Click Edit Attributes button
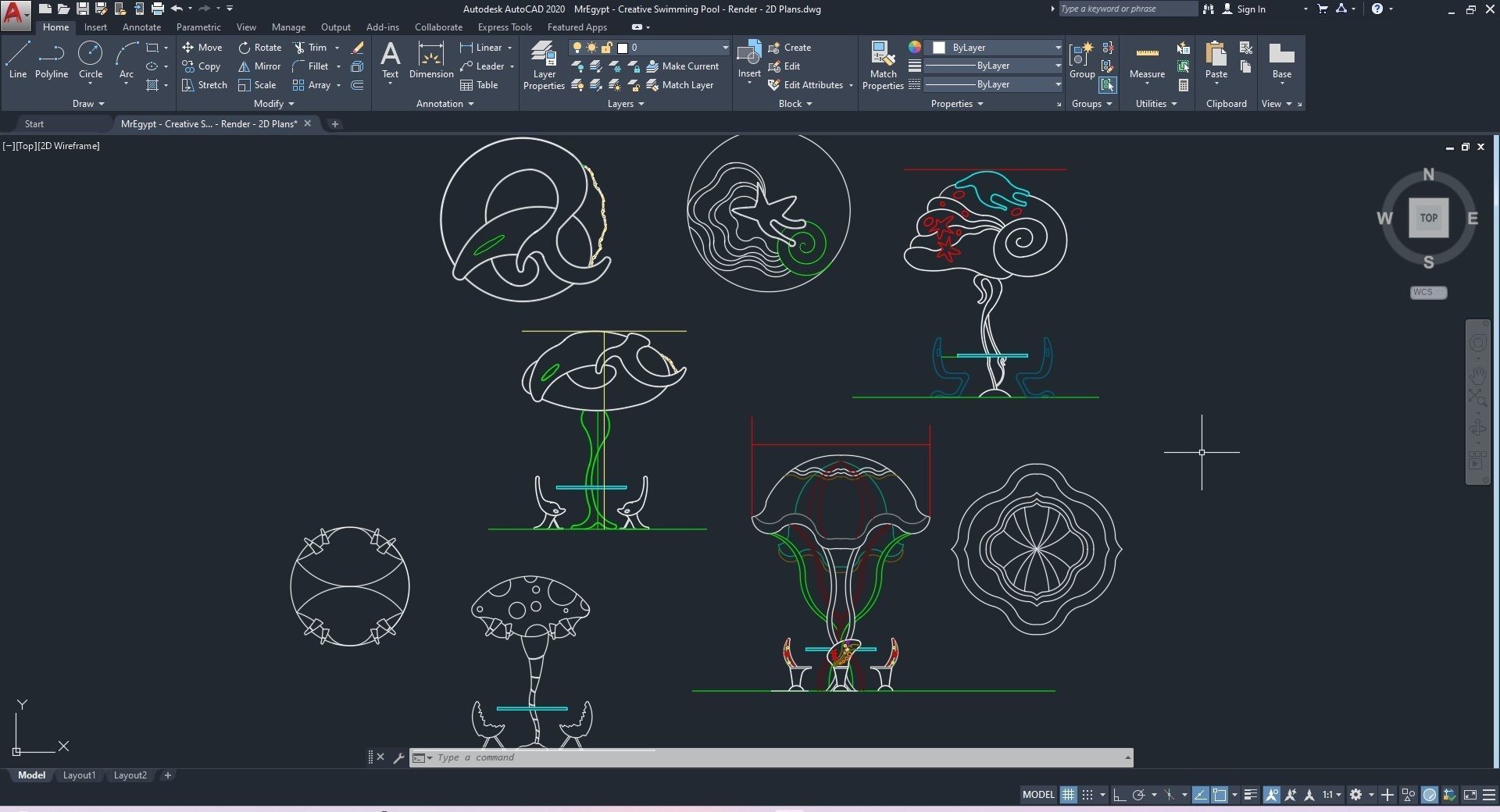Image resolution: width=1500 pixels, height=812 pixels. (805, 85)
